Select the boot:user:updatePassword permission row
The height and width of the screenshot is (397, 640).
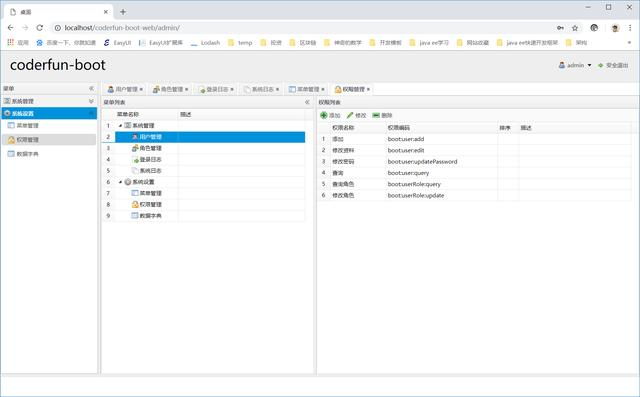(475, 162)
